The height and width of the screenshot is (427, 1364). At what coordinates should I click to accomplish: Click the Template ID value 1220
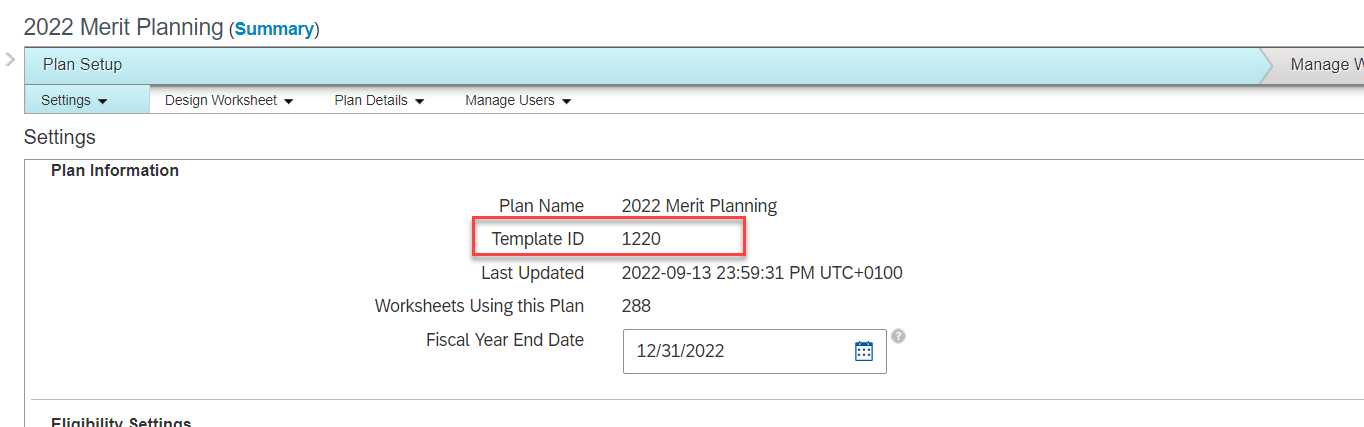[x=641, y=239]
